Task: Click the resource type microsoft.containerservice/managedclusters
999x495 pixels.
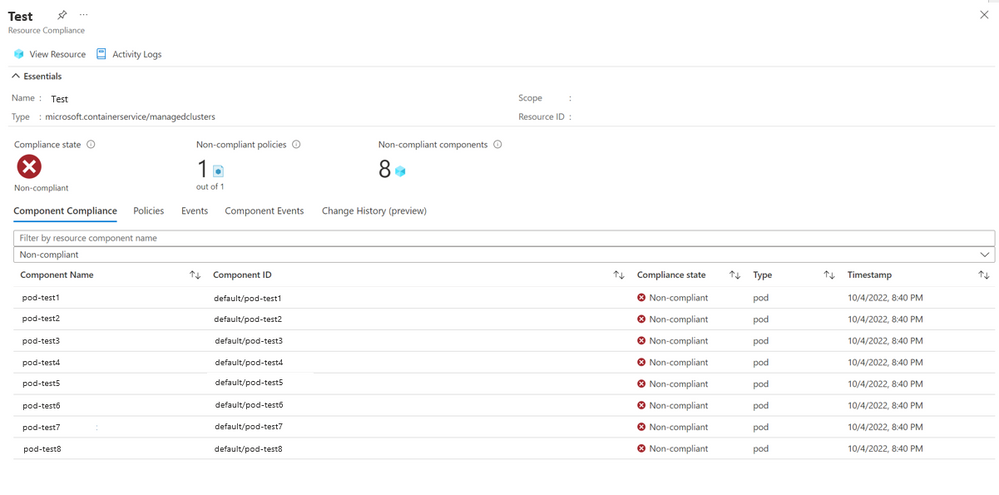Action: point(130,117)
